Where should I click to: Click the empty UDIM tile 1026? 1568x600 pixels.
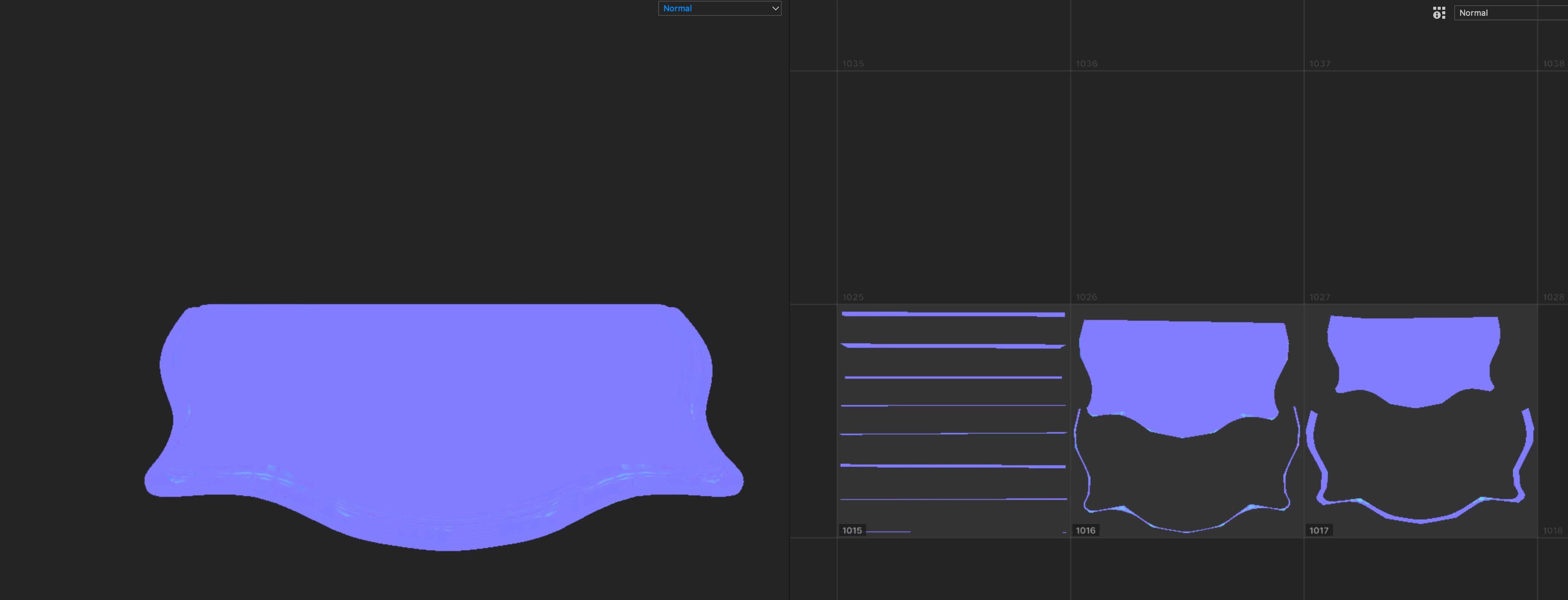pos(1186,187)
